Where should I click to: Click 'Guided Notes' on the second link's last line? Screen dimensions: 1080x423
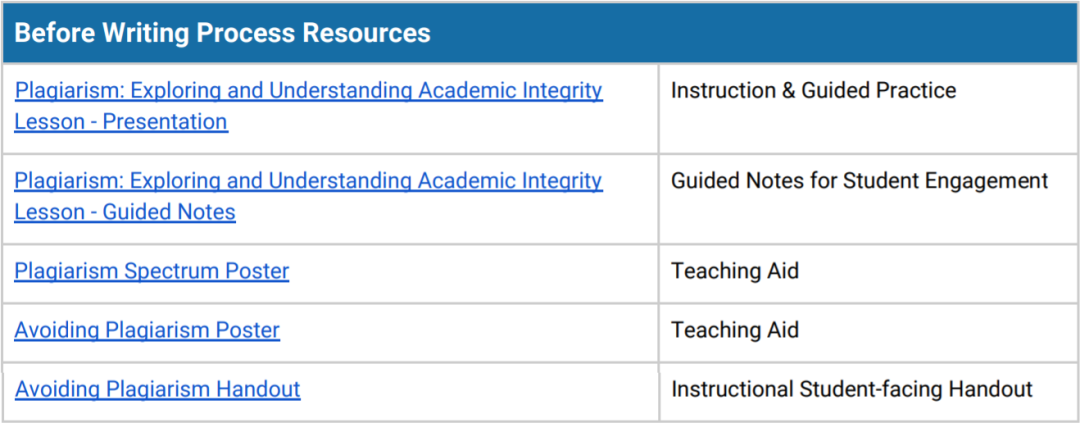[x=169, y=212]
